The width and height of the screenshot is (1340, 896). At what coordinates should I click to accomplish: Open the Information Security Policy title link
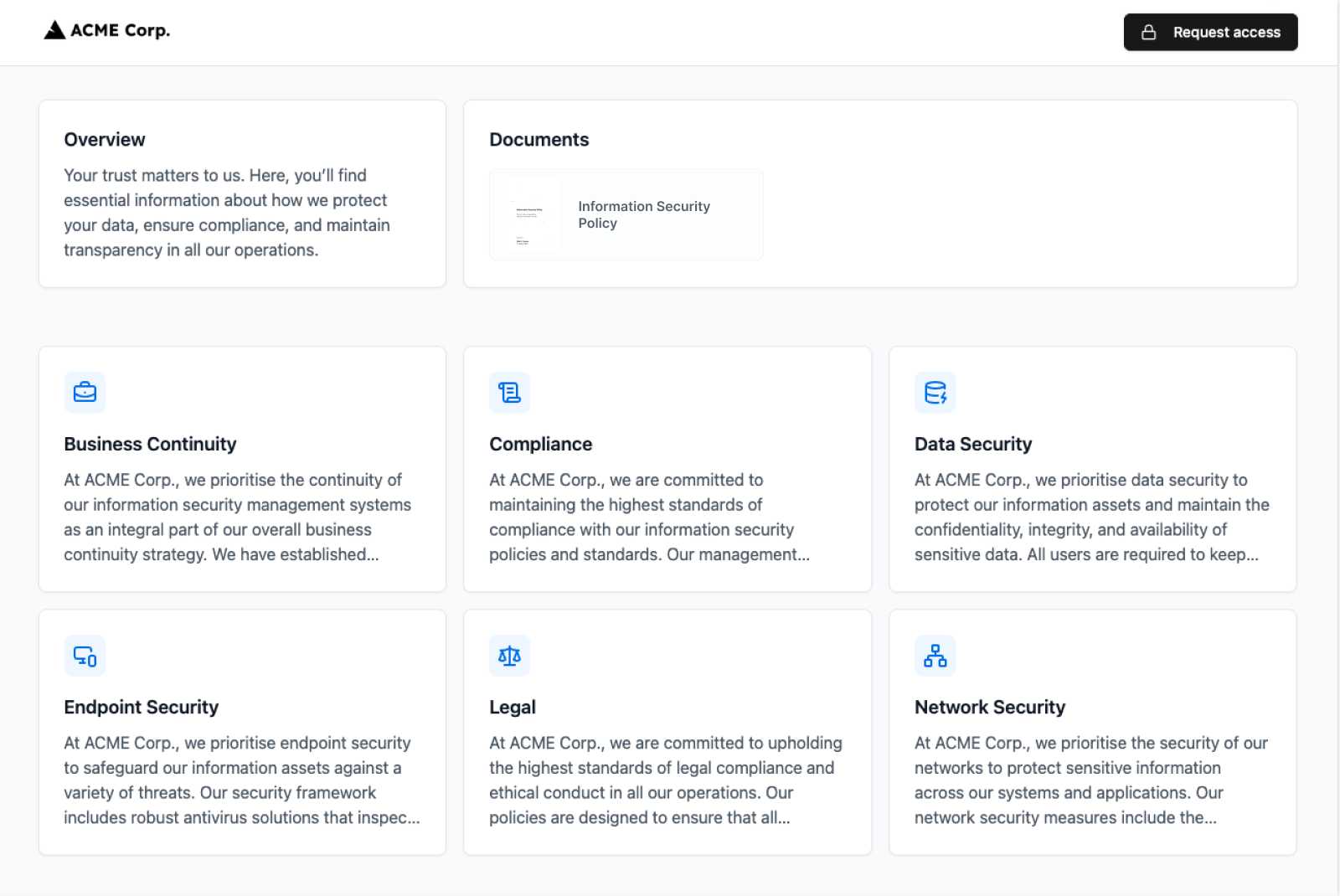pos(643,214)
